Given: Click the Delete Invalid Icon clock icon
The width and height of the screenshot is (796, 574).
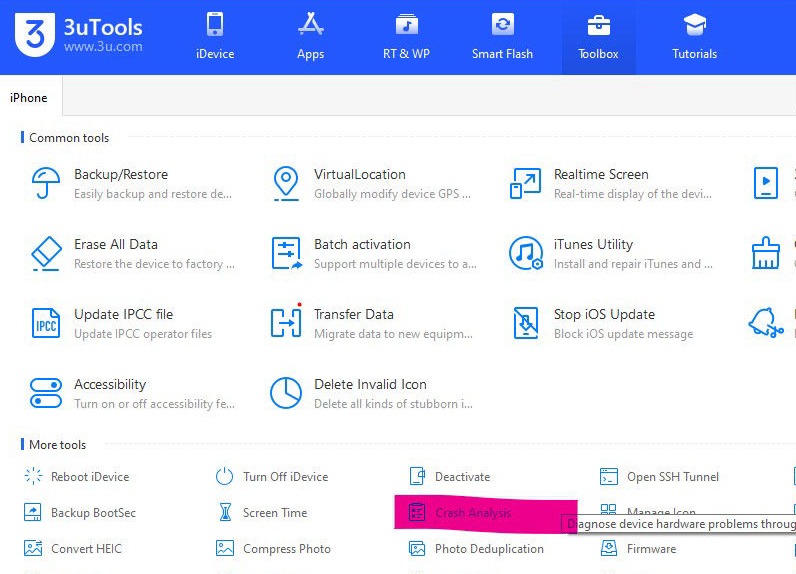Looking at the screenshot, I should (286, 393).
